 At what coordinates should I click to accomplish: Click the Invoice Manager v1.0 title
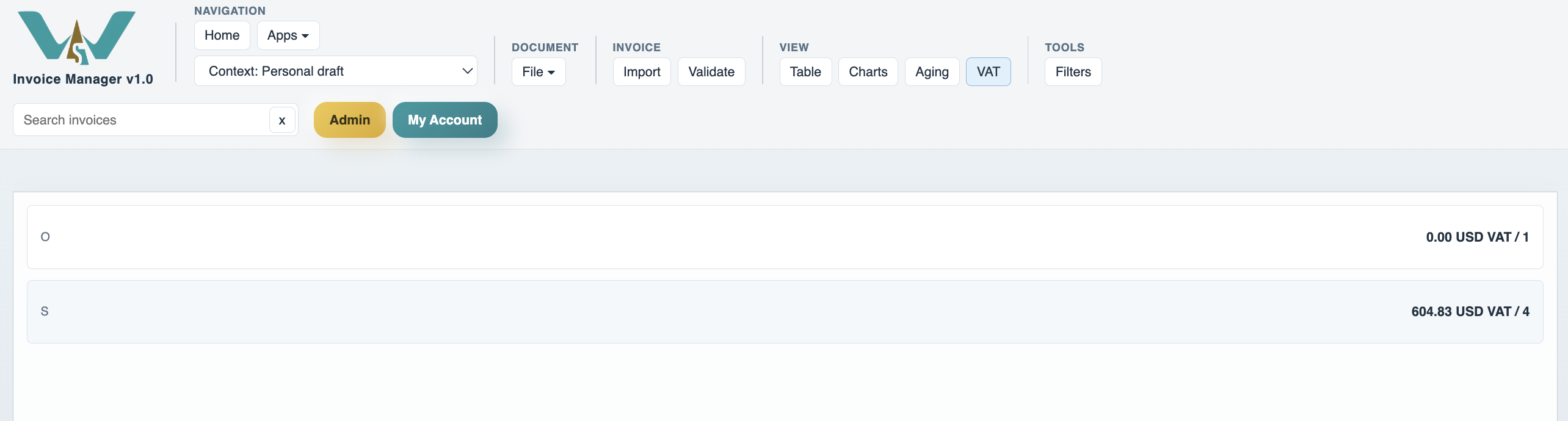(x=83, y=79)
